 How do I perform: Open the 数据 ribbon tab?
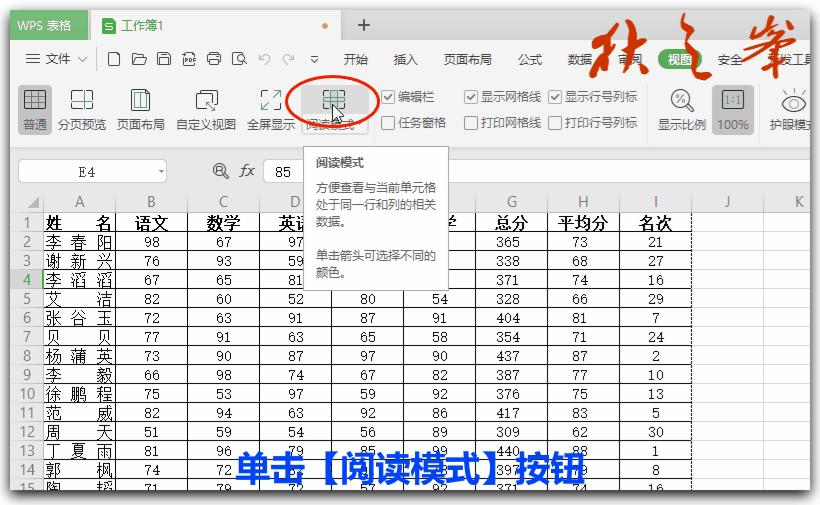point(580,60)
